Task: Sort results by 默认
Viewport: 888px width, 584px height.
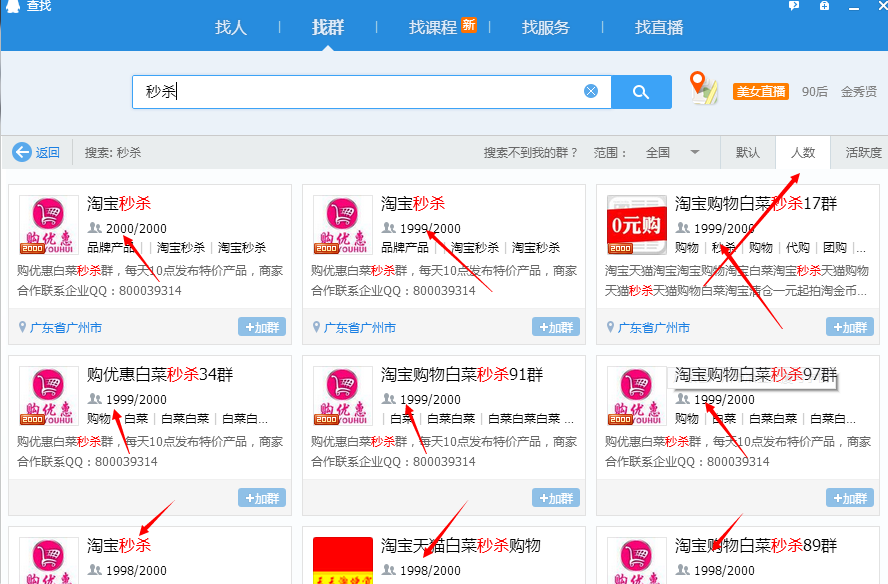Action: (748, 152)
